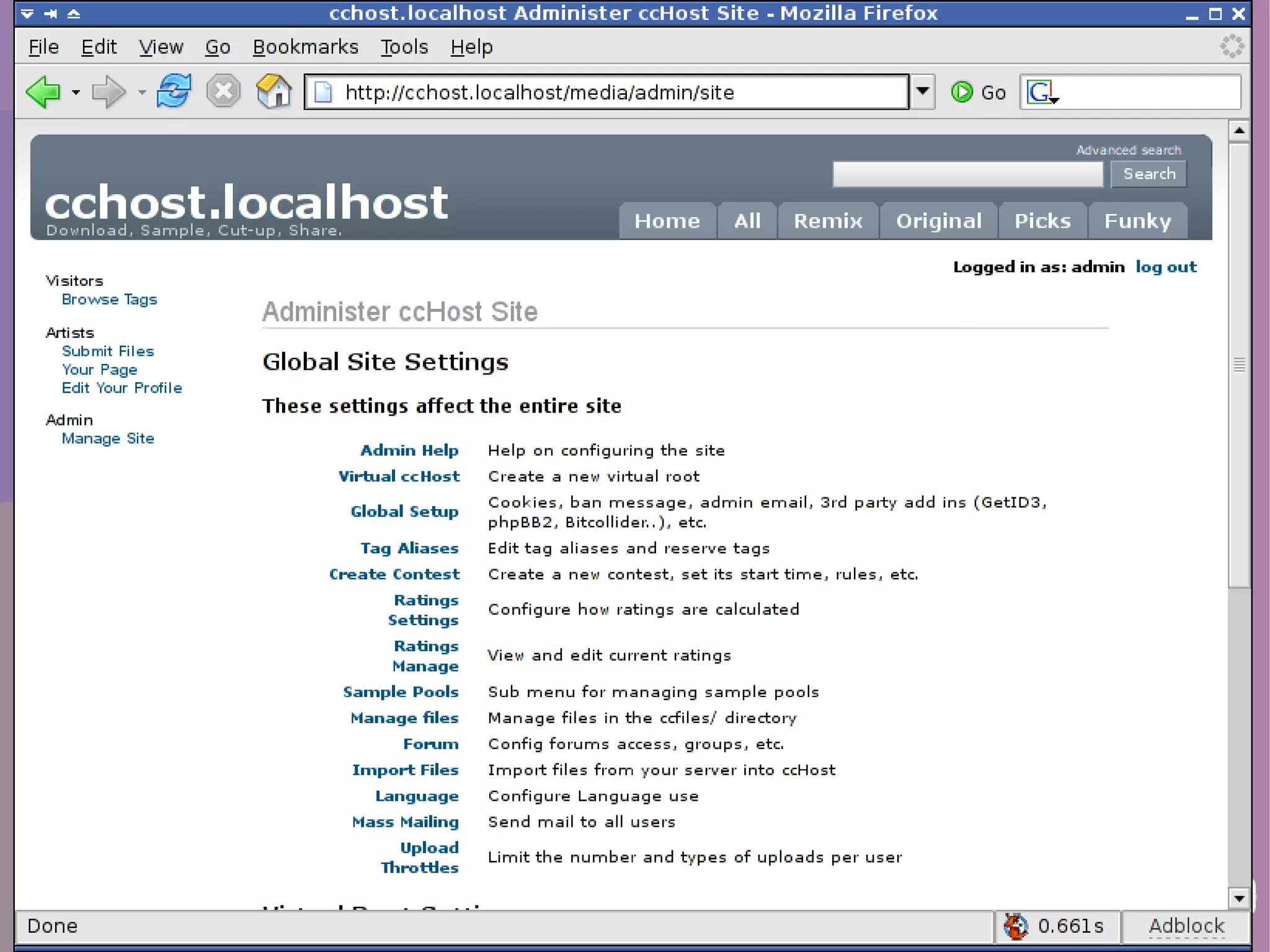Click the site search text field
Image resolution: width=1270 pixels, height=952 pixels.
(967, 174)
